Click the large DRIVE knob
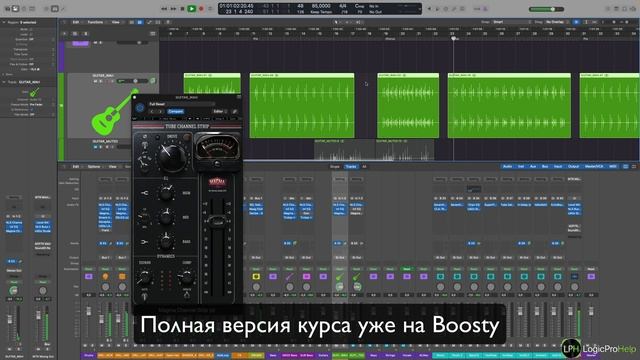Screen dimensions: 640x360 click(171, 157)
